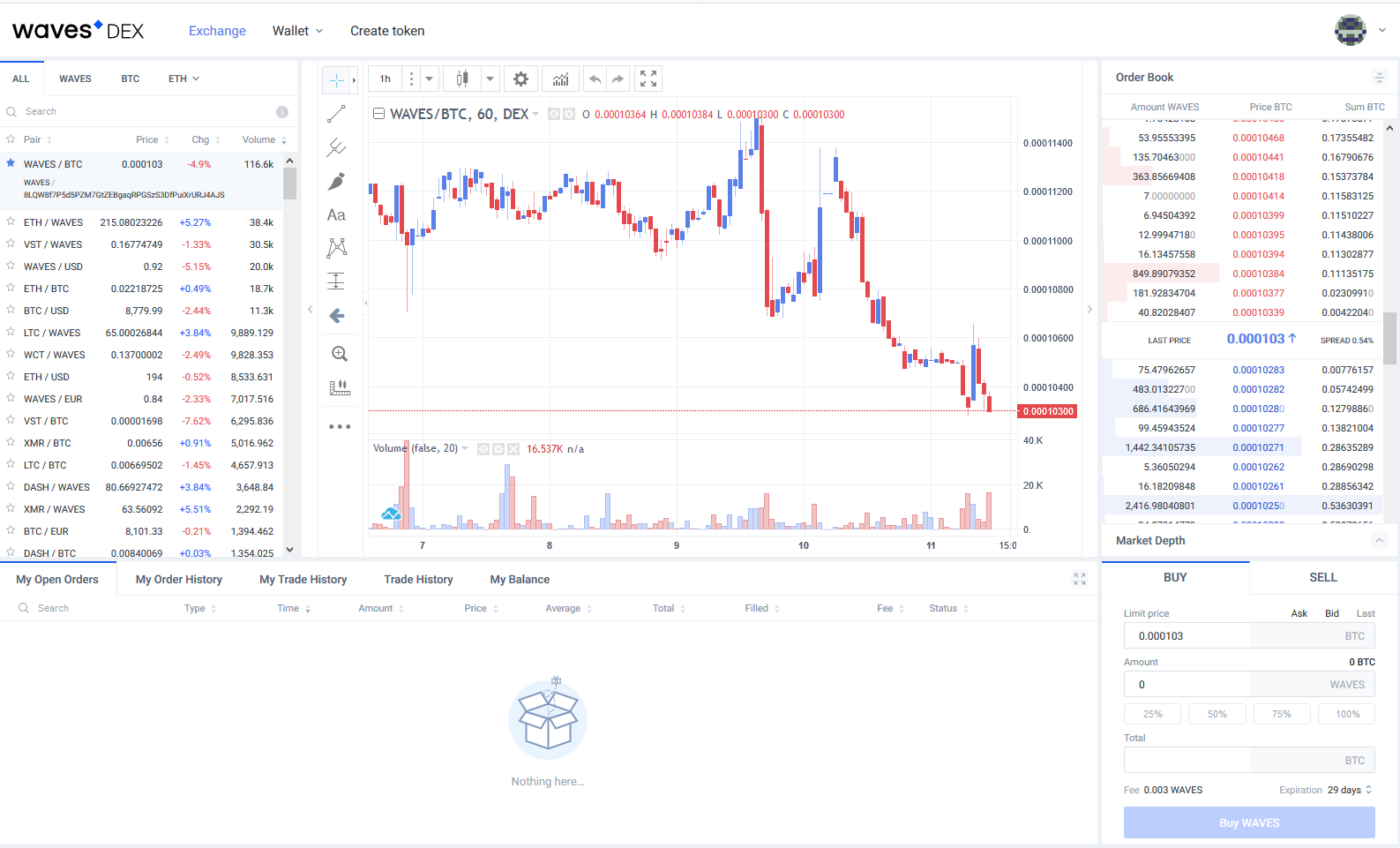Set limit price to Ask

[1299, 613]
